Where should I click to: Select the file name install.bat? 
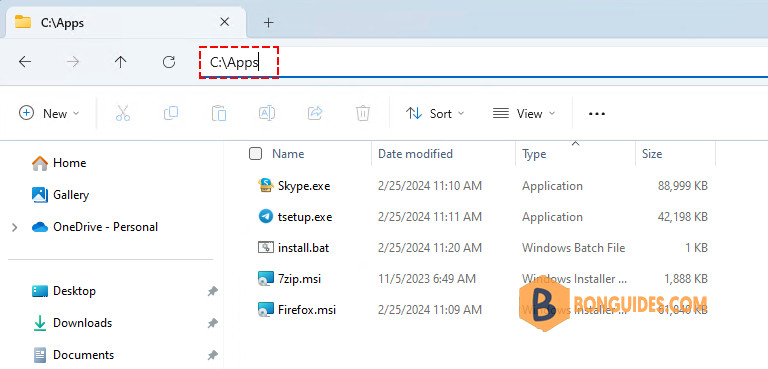pos(303,248)
